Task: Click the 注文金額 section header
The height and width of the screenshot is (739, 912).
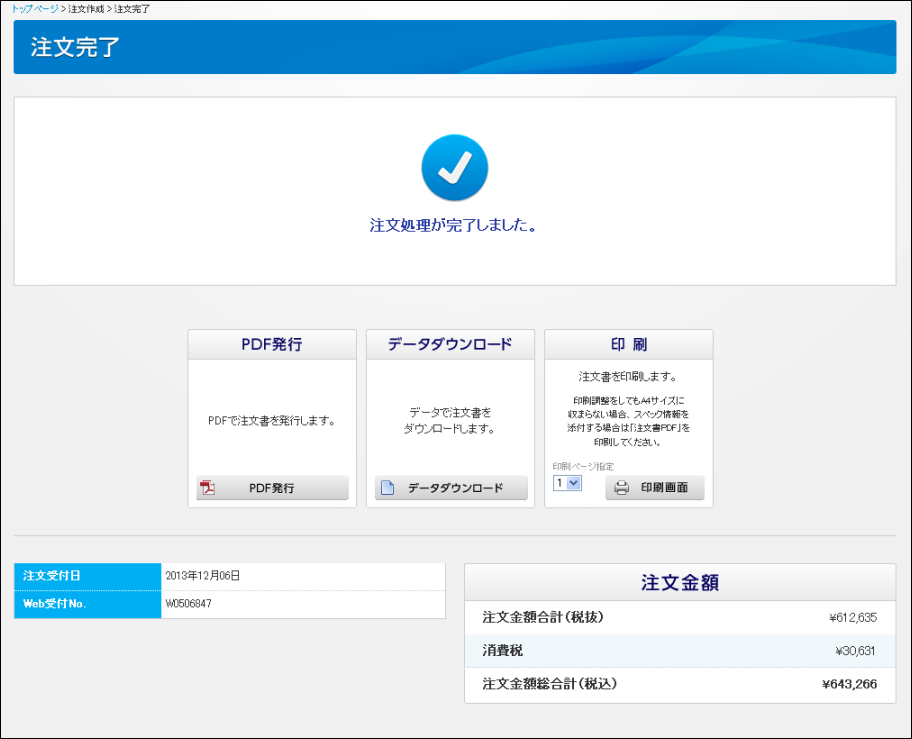Action: (x=680, y=582)
